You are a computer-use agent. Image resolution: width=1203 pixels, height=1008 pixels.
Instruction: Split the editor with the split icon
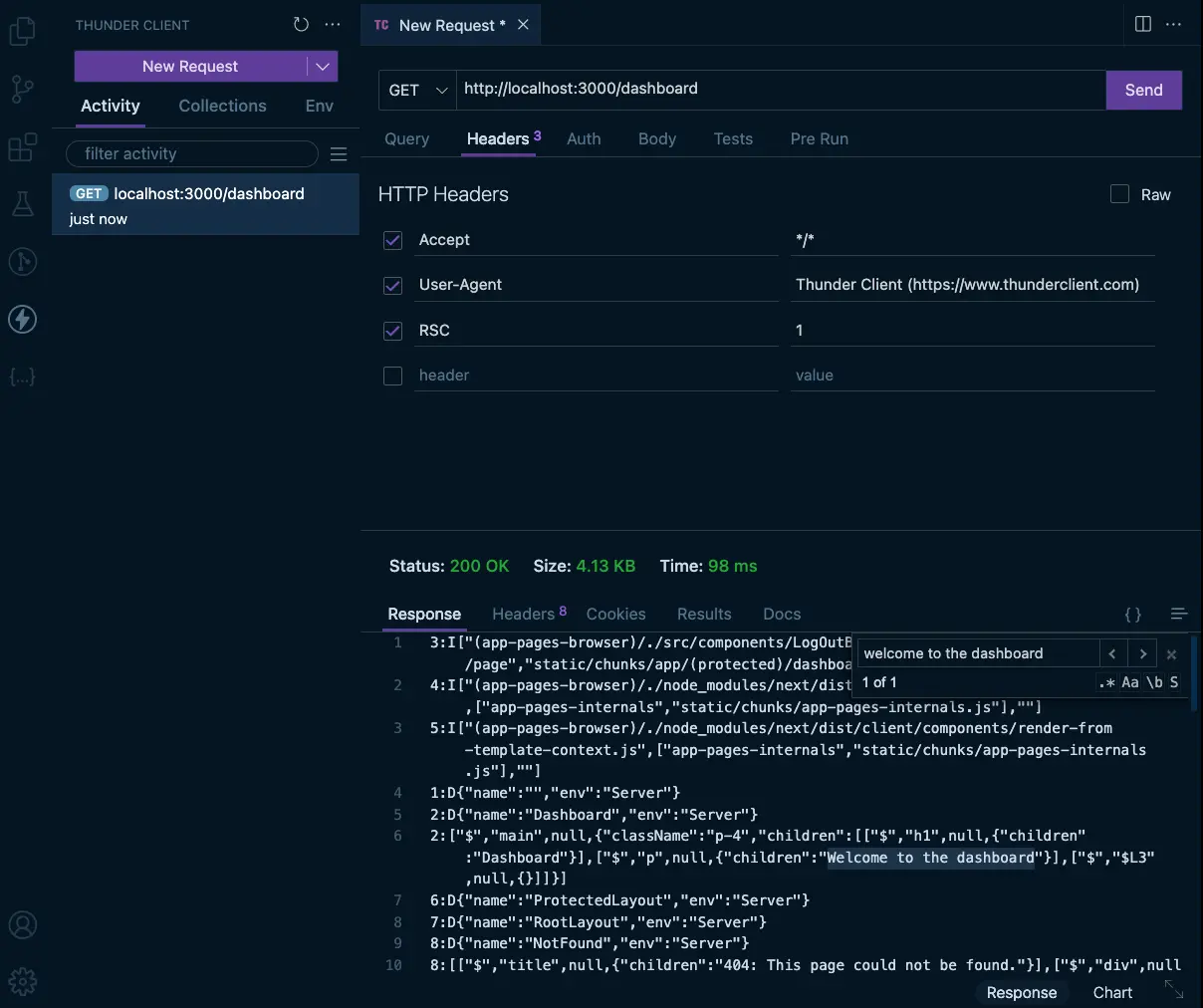click(x=1143, y=25)
